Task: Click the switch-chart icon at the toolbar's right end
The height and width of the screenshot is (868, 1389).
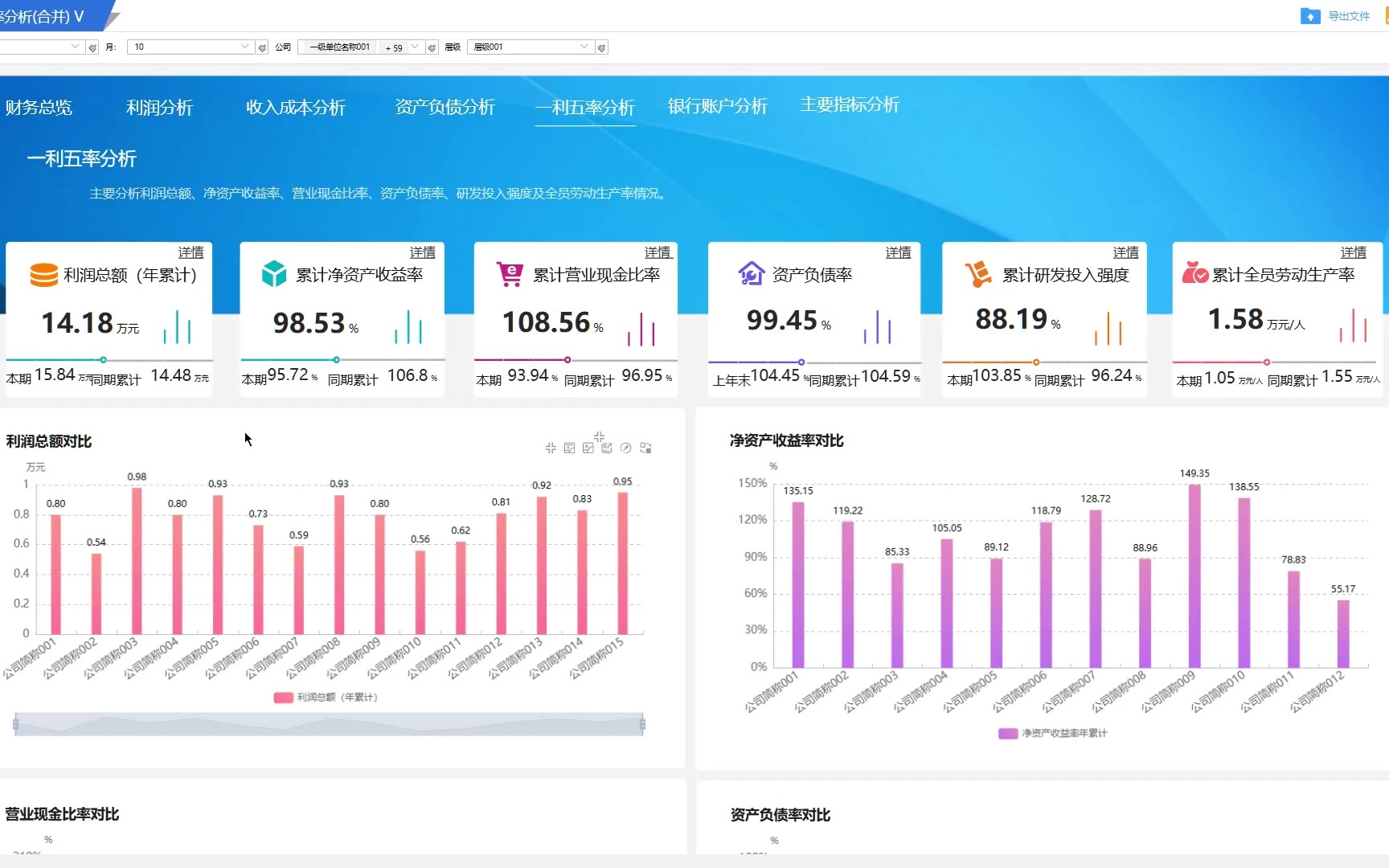Action: click(x=645, y=448)
